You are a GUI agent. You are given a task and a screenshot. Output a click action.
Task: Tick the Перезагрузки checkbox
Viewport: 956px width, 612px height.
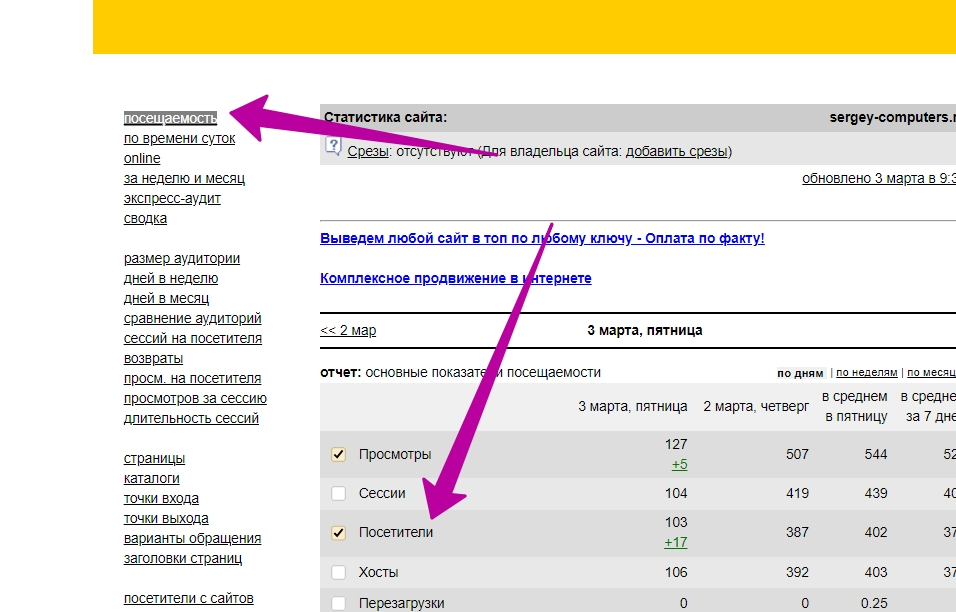(338, 603)
